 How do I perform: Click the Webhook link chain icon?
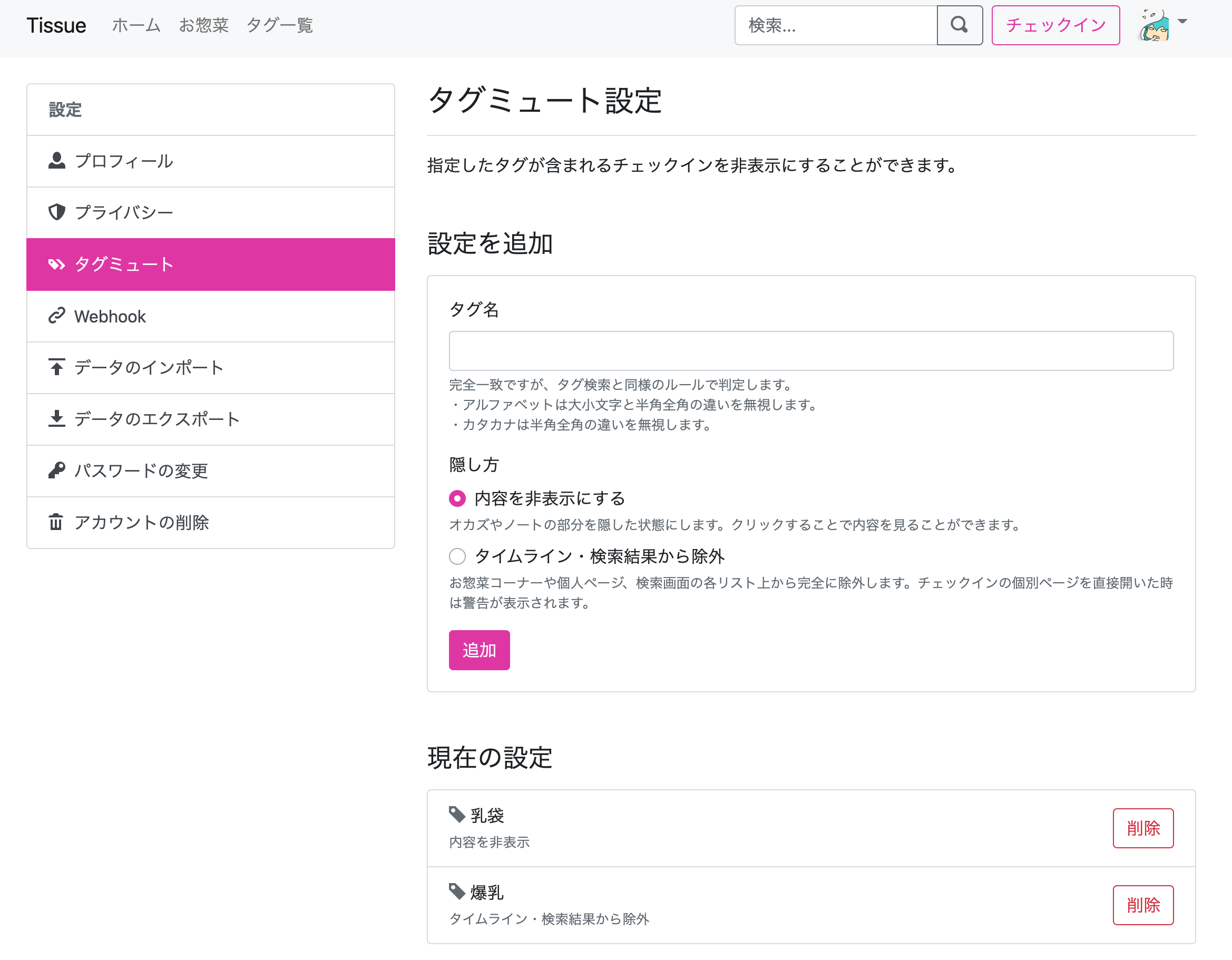tap(56, 316)
